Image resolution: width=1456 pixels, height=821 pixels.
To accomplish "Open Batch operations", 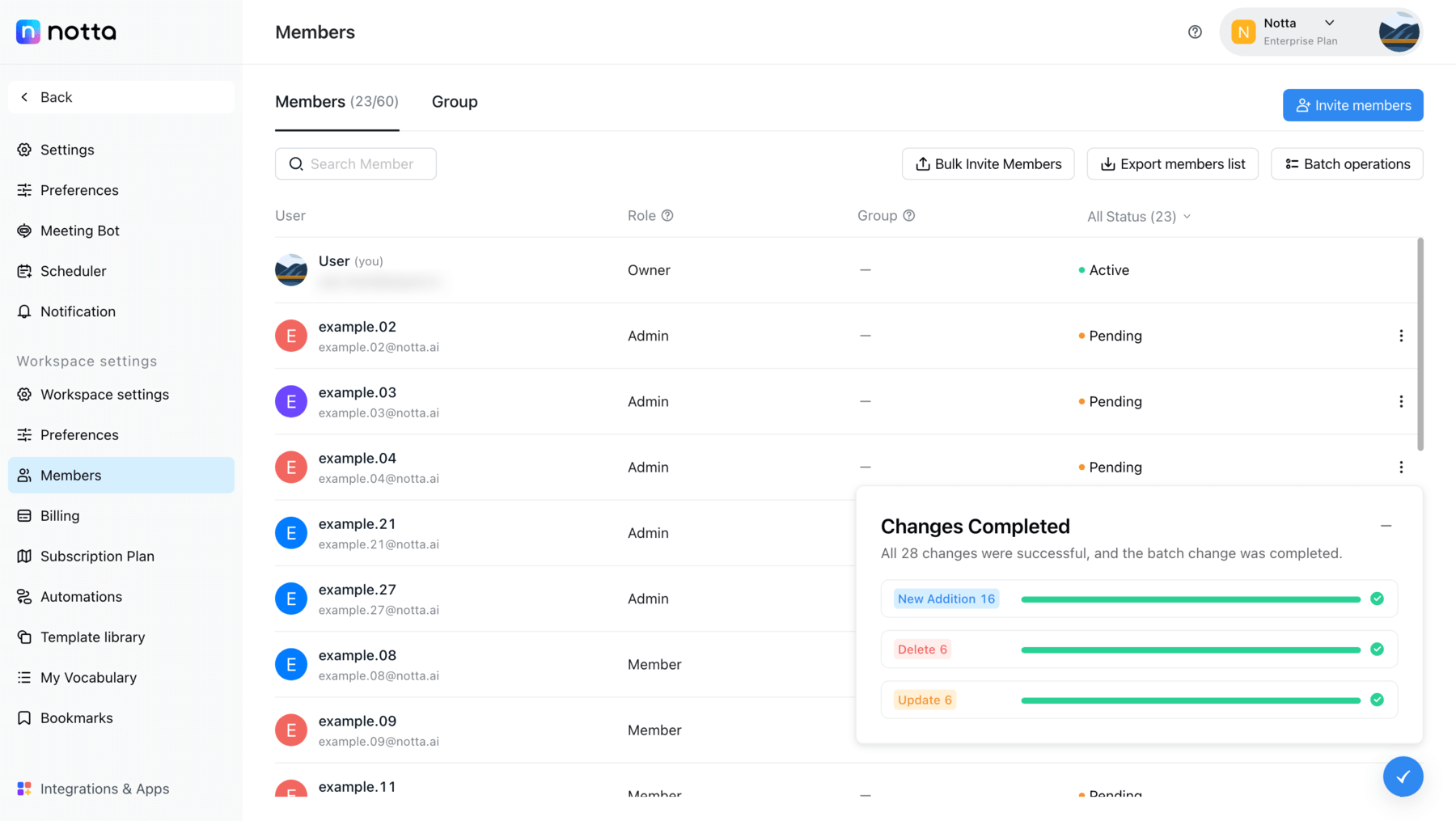I will [1347, 163].
